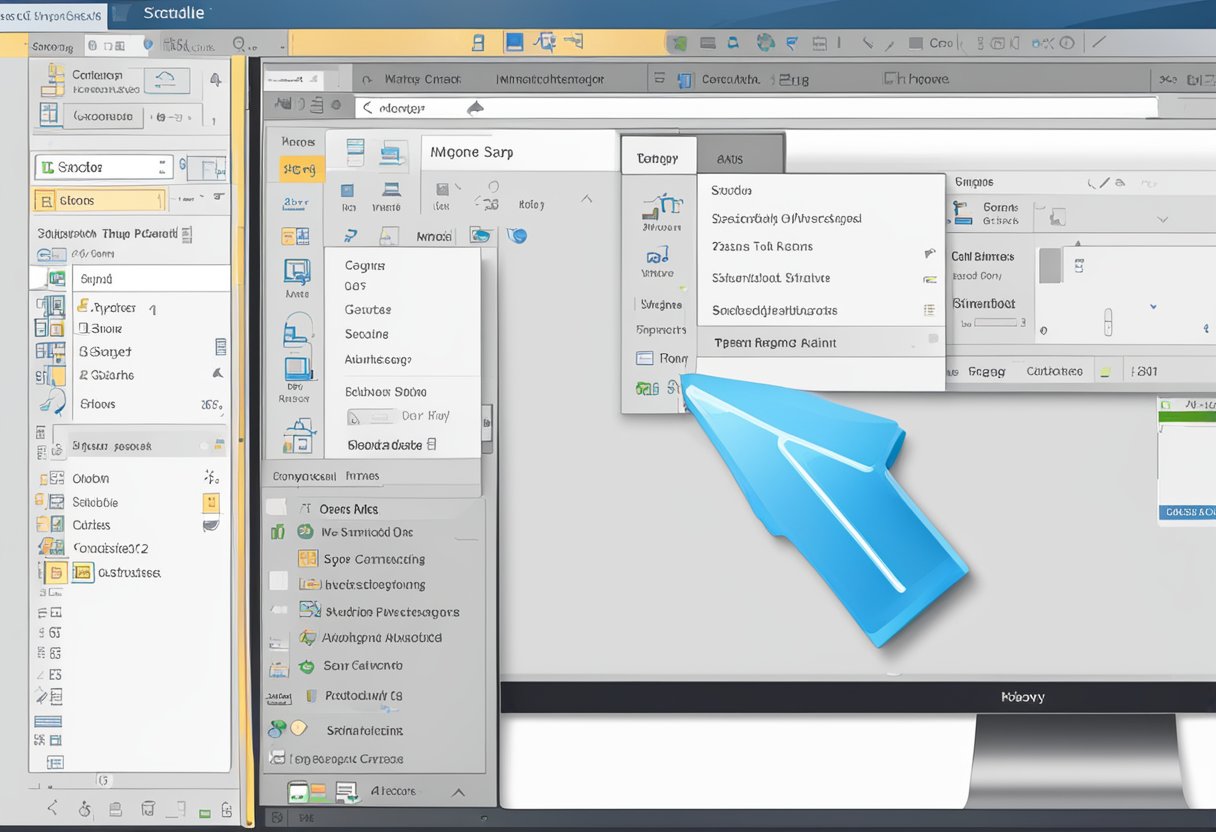
Task: Click the printer icon in the bottom toolbar
Action: (x=113, y=810)
